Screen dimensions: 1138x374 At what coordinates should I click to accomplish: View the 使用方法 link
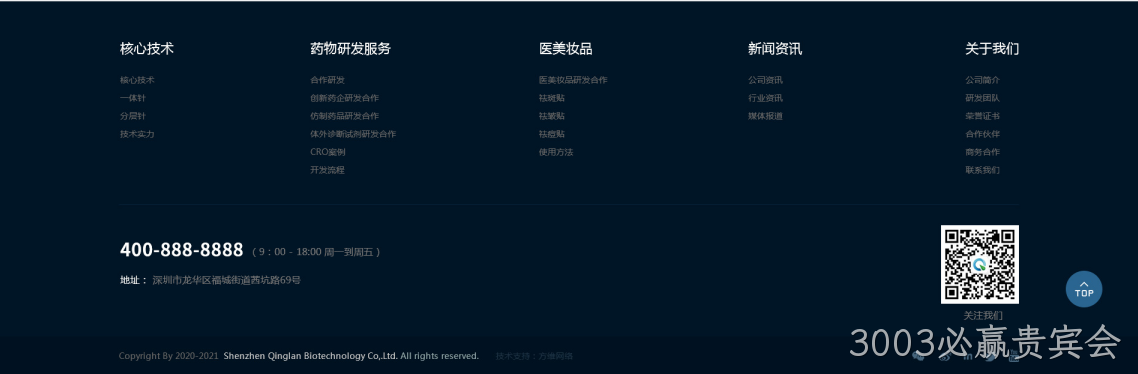pyautogui.click(x=556, y=153)
